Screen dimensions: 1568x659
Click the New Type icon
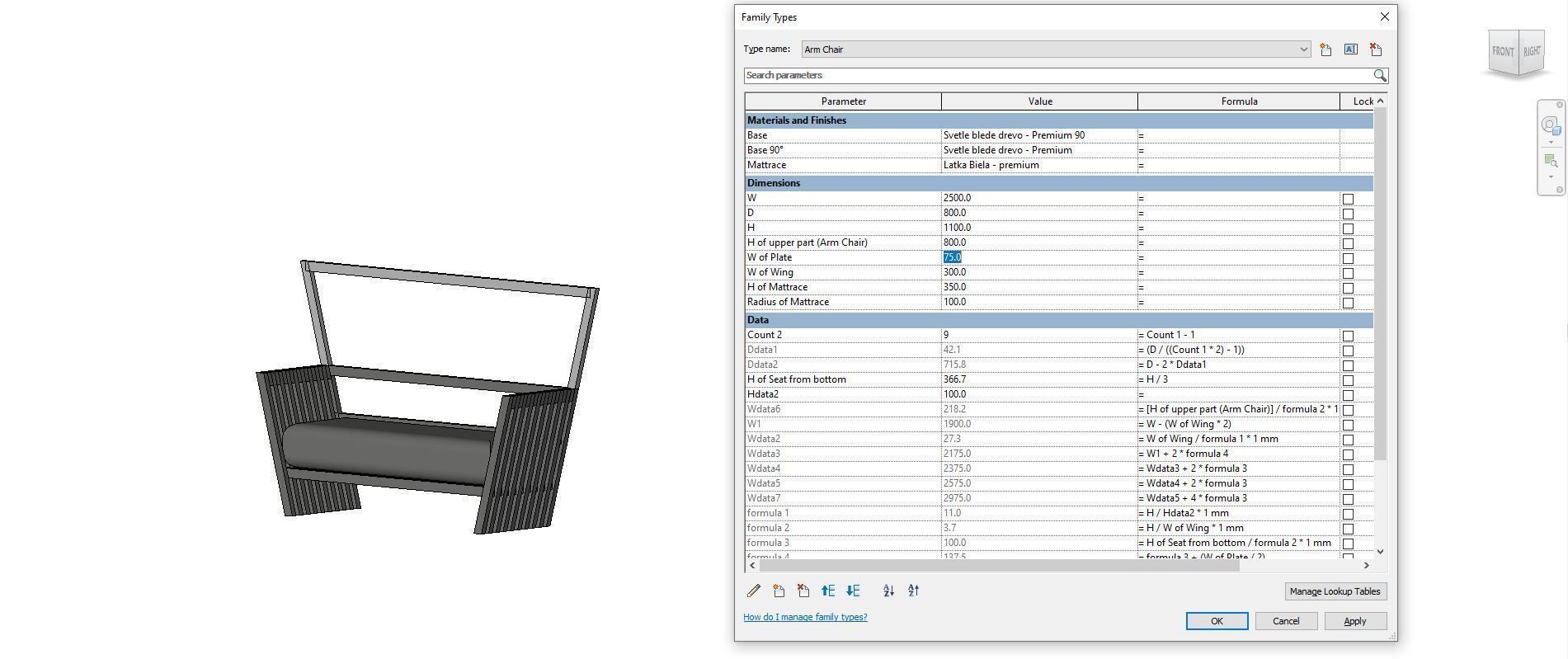coord(1326,49)
